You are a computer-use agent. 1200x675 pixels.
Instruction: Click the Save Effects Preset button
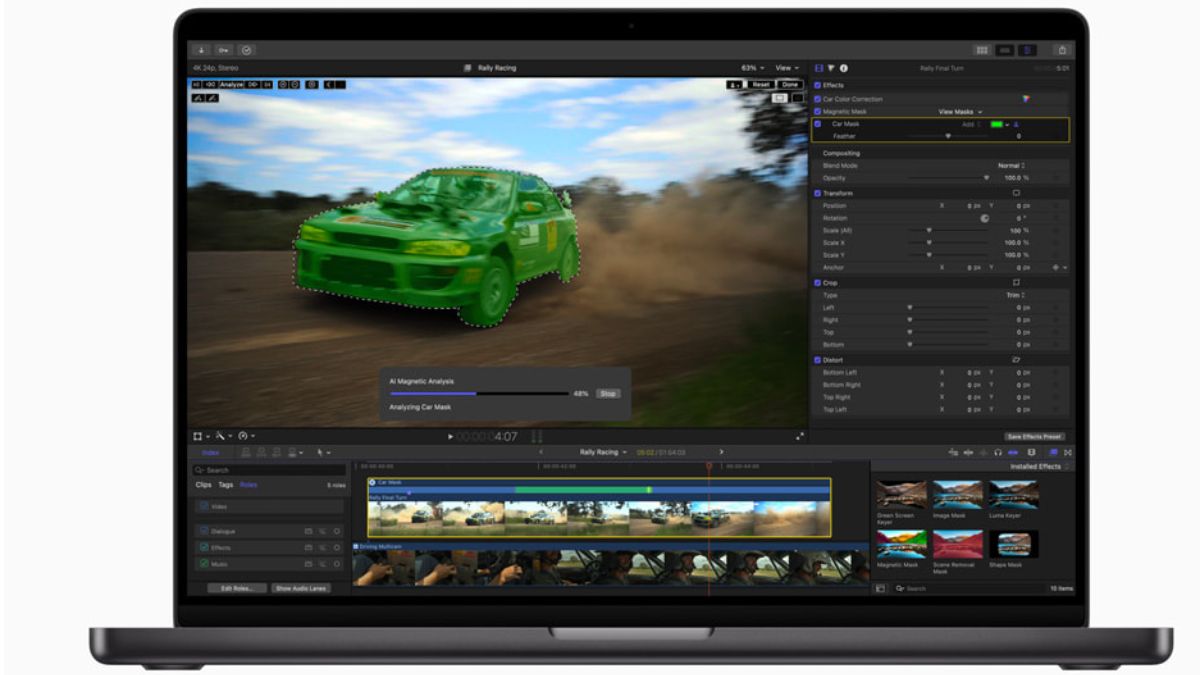[x=1035, y=437]
